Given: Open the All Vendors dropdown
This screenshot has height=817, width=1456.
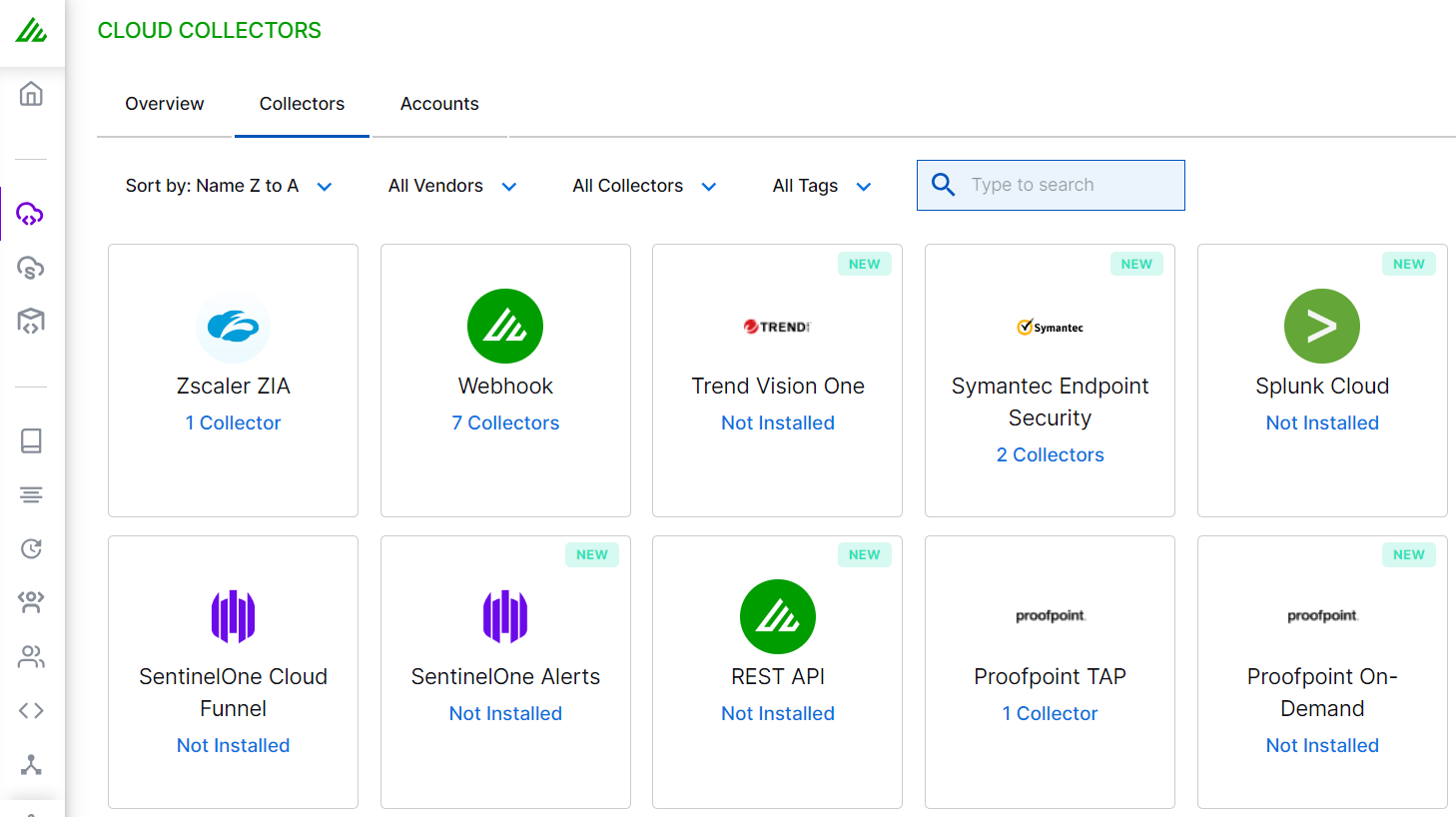Looking at the screenshot, I should 452,186.
